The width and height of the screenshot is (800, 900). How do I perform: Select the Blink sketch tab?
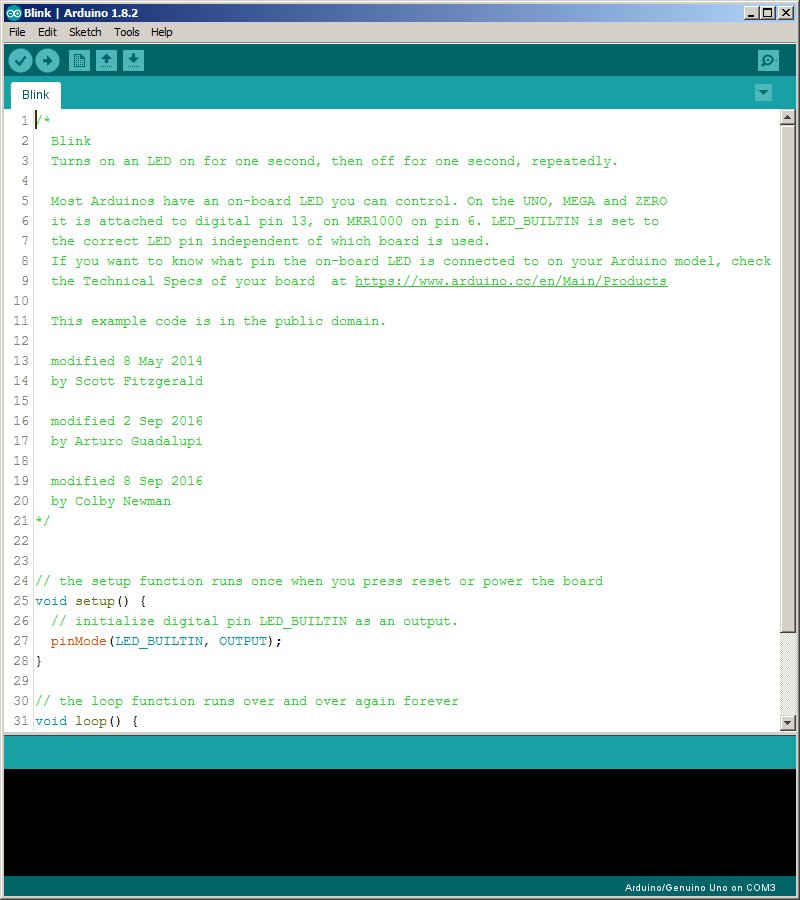(x=36, y=95)
